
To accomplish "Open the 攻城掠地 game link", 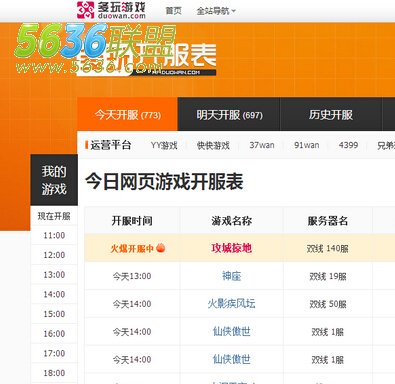I will click(x=231, y=248).
